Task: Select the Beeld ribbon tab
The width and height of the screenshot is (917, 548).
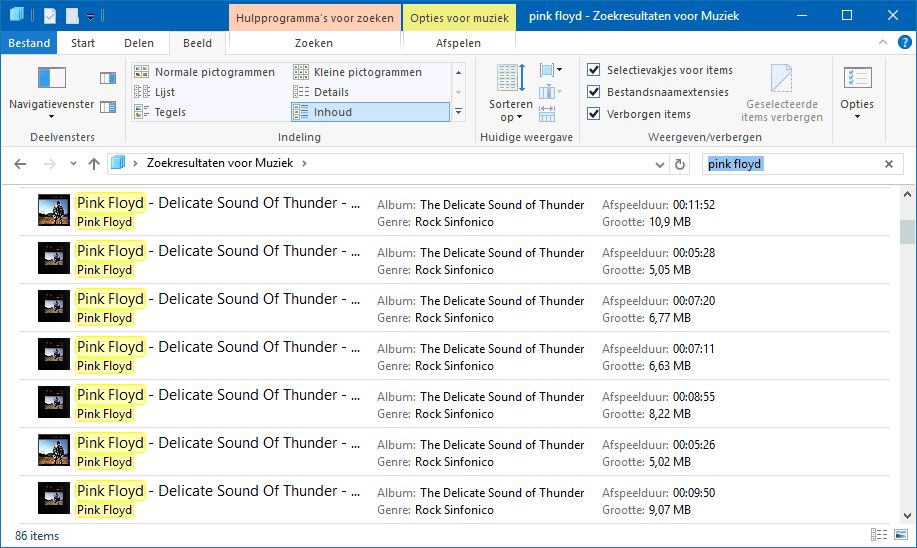Action: [197, 43]
